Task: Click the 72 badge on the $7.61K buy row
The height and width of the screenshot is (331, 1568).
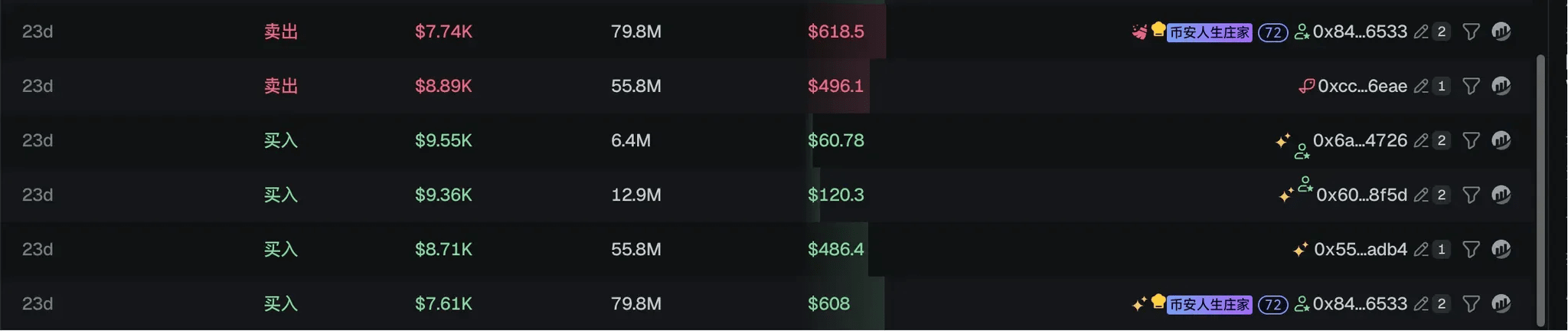Action: tap(1272, 304)
